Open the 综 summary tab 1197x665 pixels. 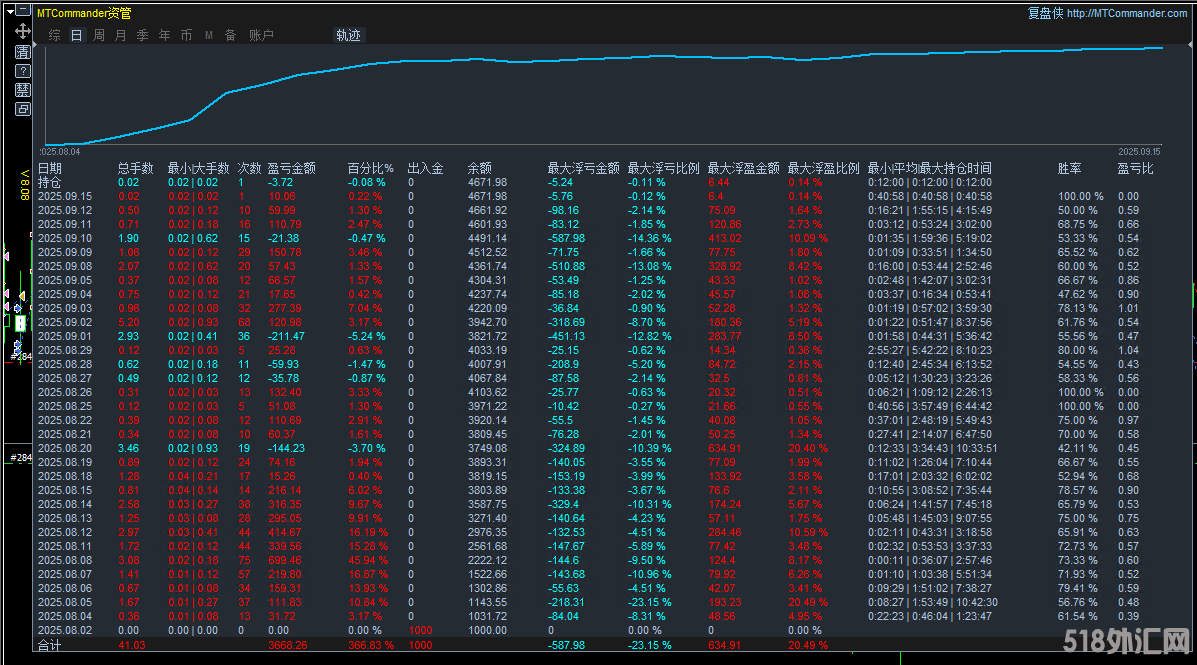(55, 34)
